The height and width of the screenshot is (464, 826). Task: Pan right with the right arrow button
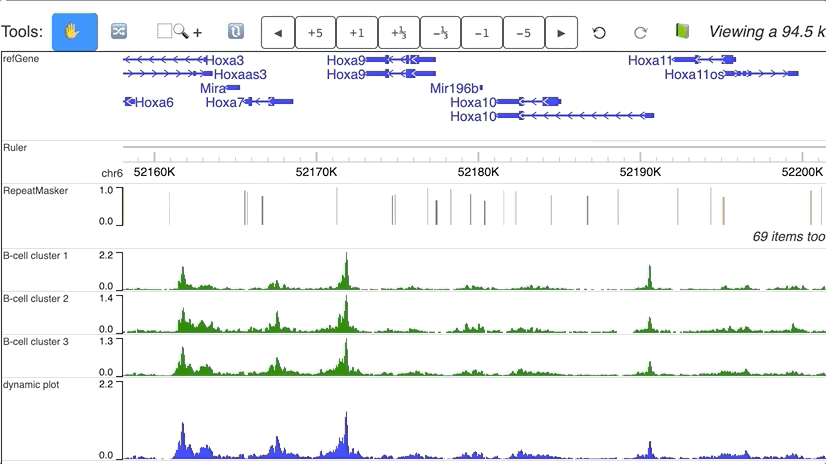[x=561, y=32]
